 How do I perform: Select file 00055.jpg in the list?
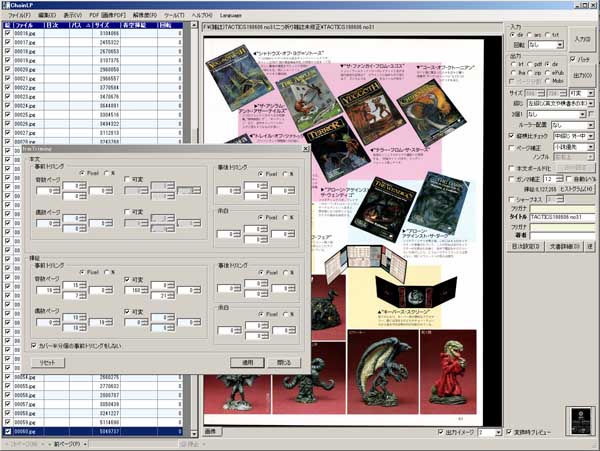(93, 386)
